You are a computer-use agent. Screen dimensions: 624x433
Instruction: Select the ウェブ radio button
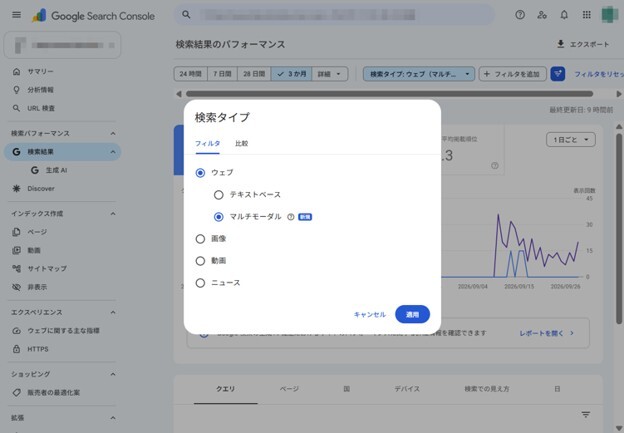tap(200, 173)
